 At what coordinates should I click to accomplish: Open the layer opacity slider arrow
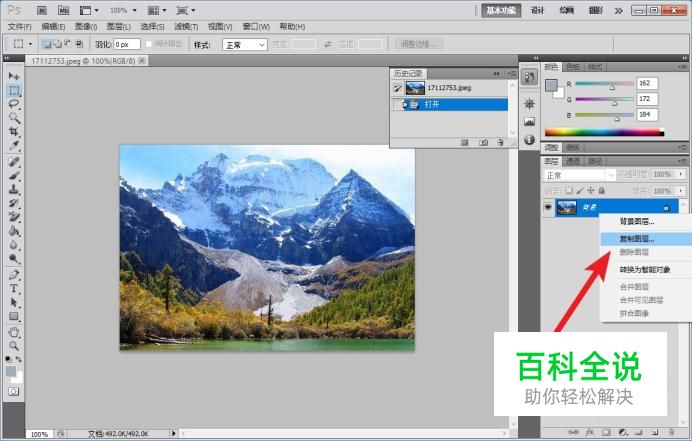(x=681, y=174)
